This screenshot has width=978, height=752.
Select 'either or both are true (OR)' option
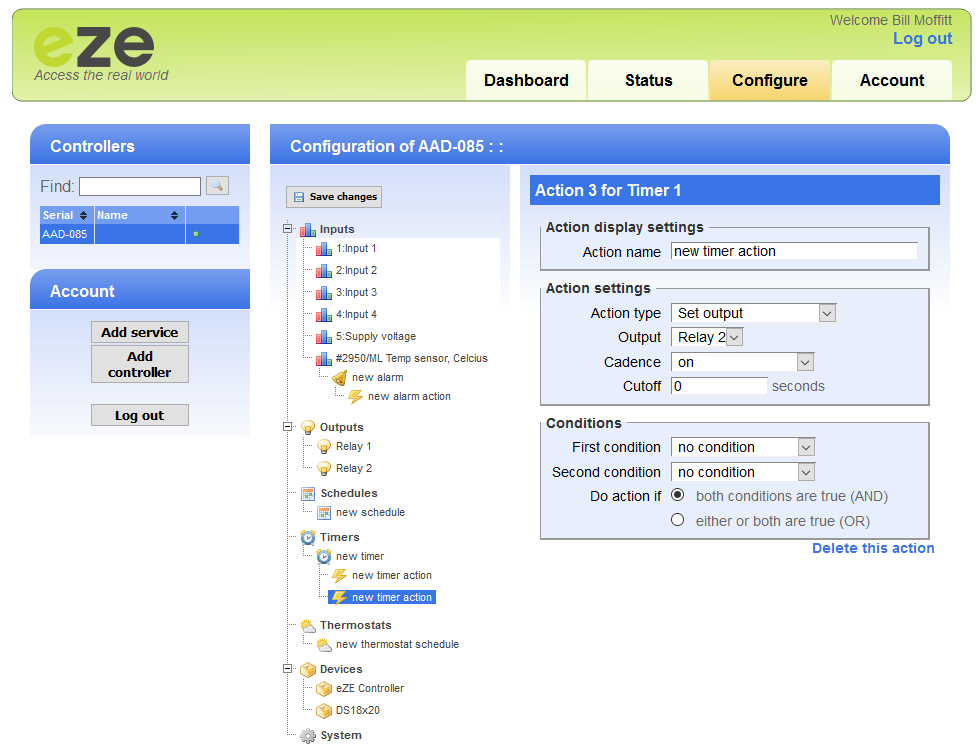point(678,521)
